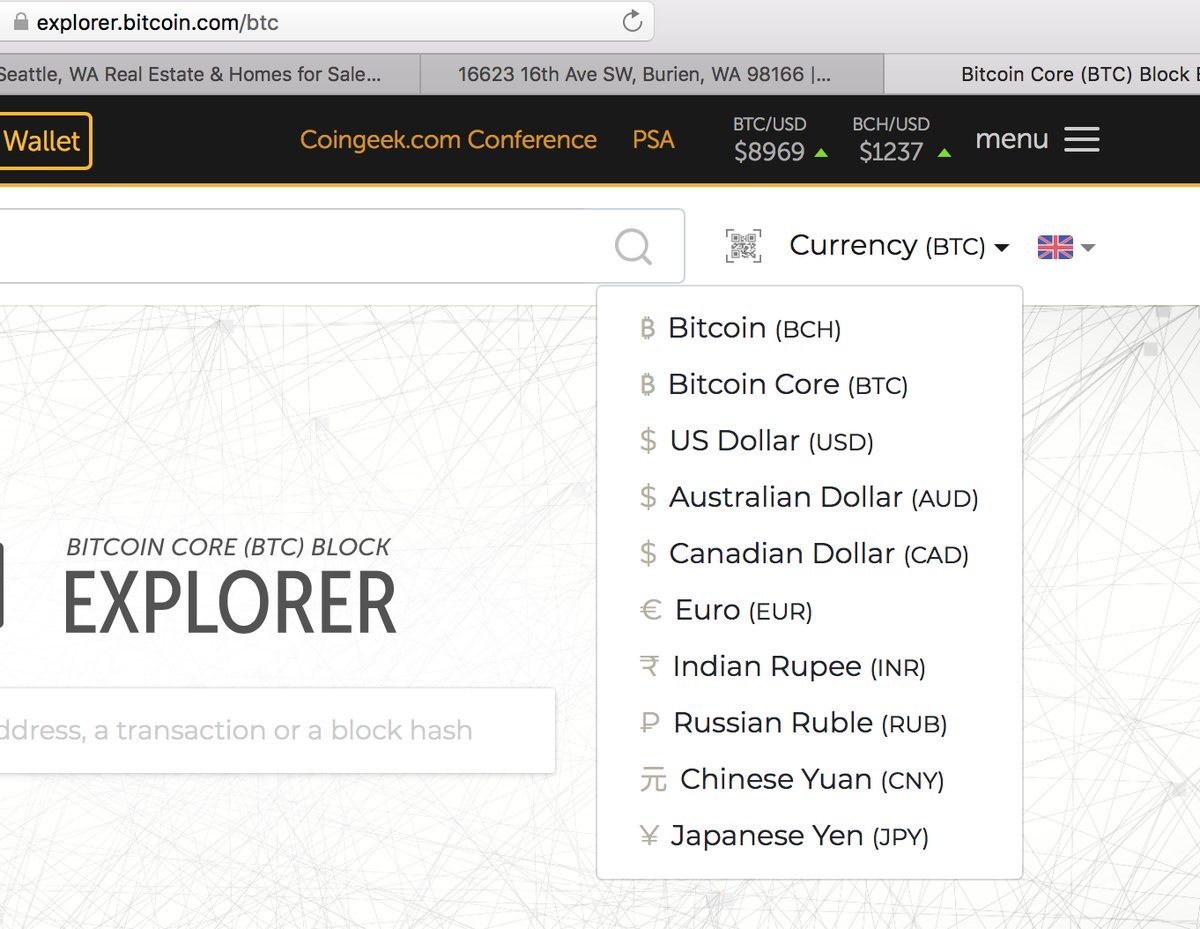Click the yuan symbol icon
The image size is (1200, 929).
pos(653,779)
